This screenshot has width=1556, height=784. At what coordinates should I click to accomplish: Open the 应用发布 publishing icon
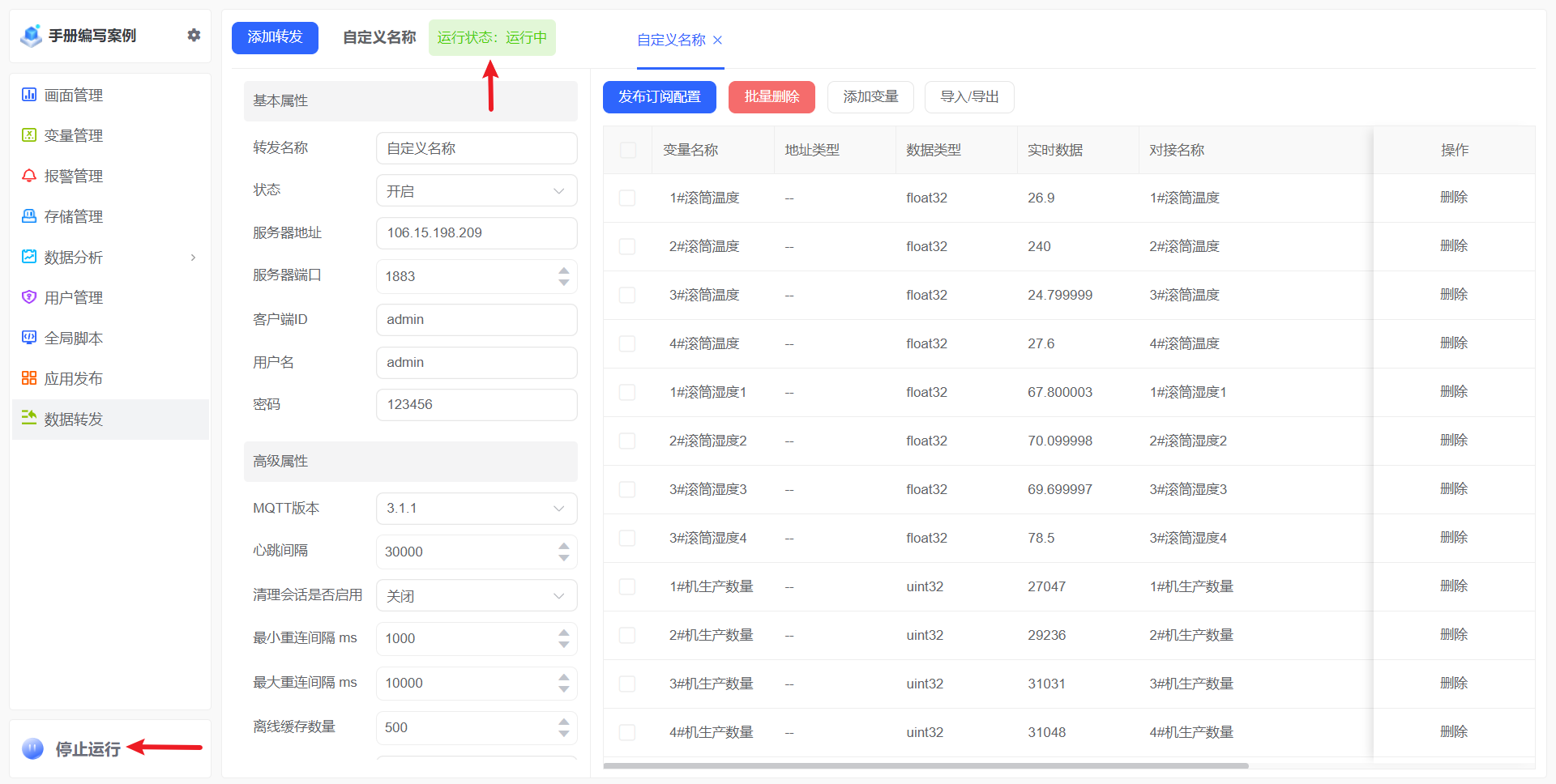pyautogui.click(x=28, y=377)
